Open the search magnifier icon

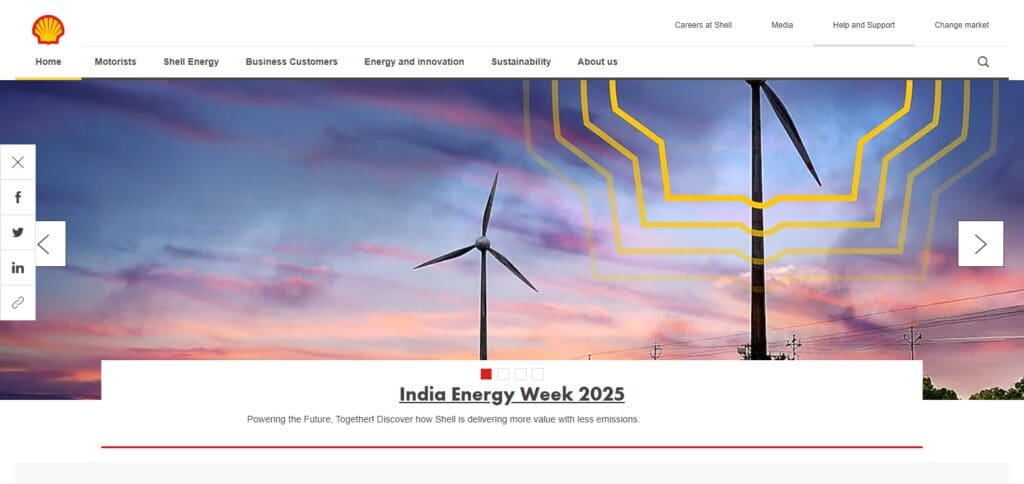983,62
